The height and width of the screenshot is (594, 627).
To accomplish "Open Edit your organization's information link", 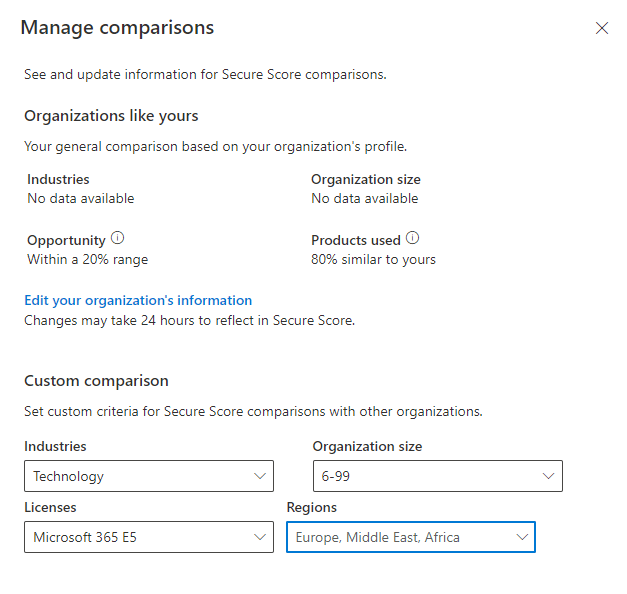I will tap(138, 300).
